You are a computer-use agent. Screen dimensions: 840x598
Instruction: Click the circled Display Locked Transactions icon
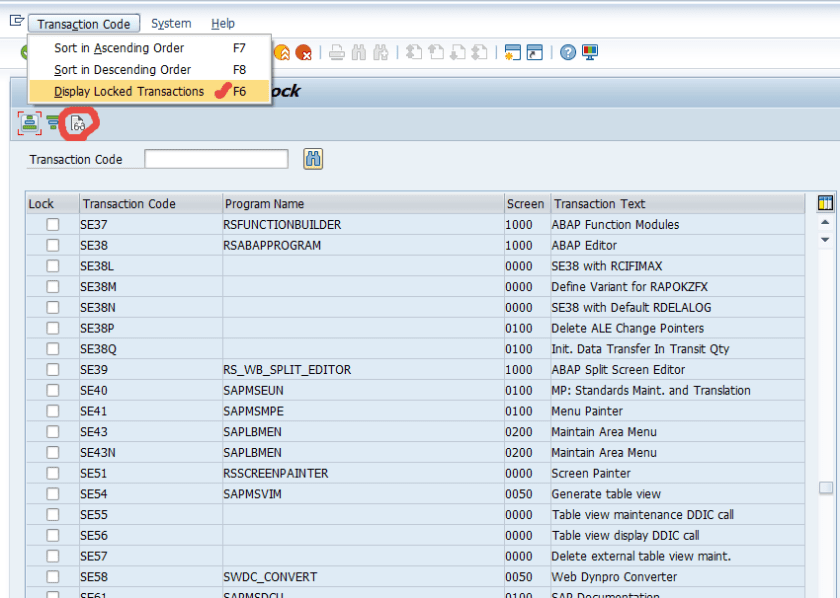(78, 124)
